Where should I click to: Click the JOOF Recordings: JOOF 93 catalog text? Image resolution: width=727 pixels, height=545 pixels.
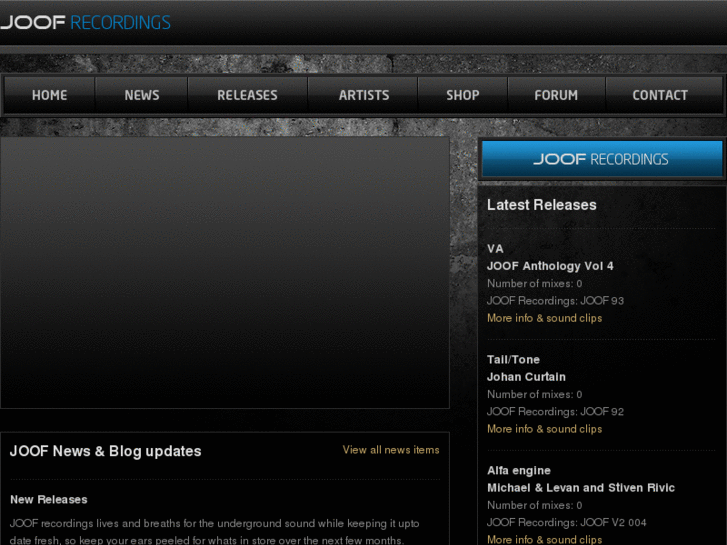[555, 301]
